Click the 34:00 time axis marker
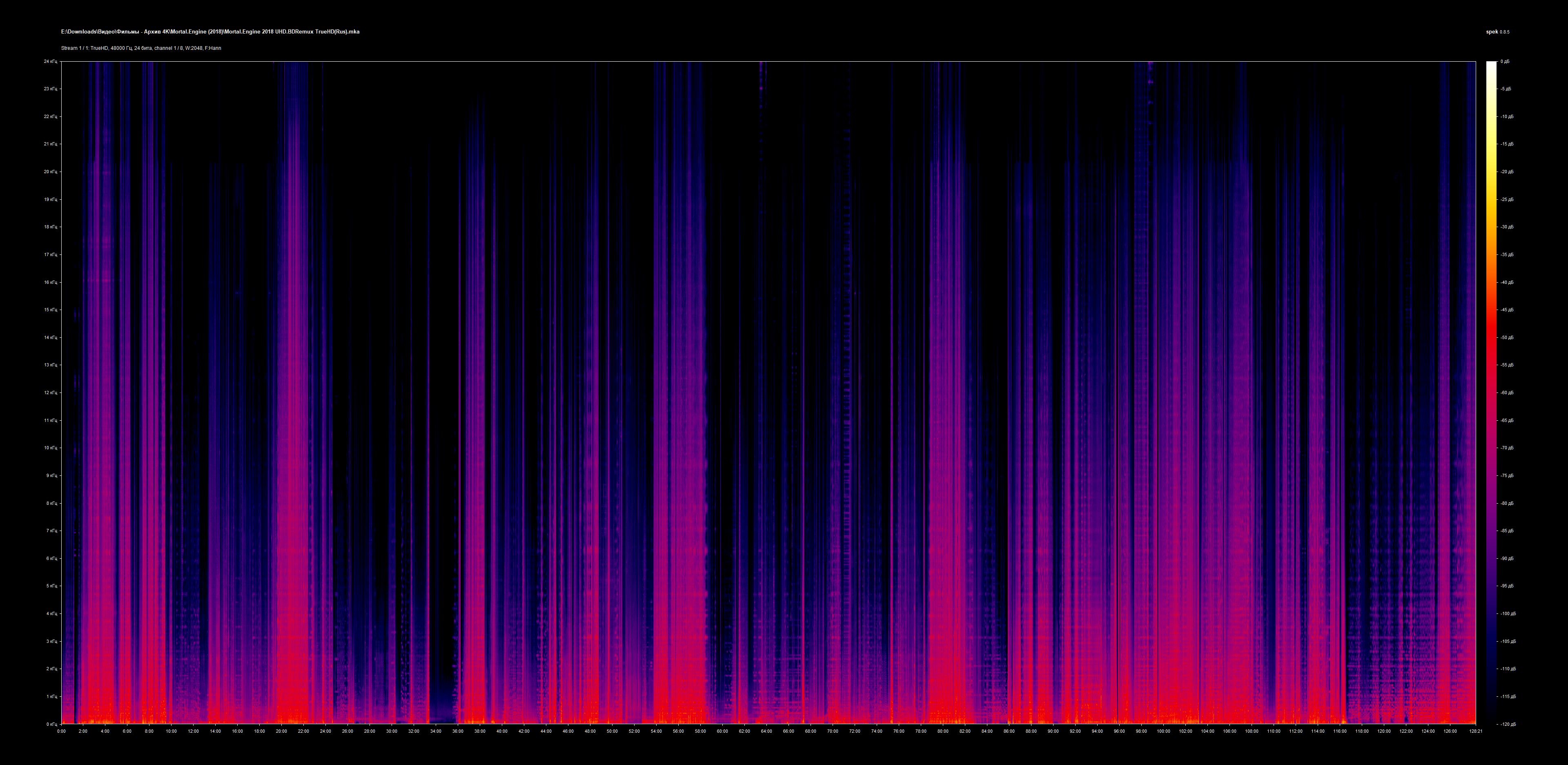 [436, 732]
